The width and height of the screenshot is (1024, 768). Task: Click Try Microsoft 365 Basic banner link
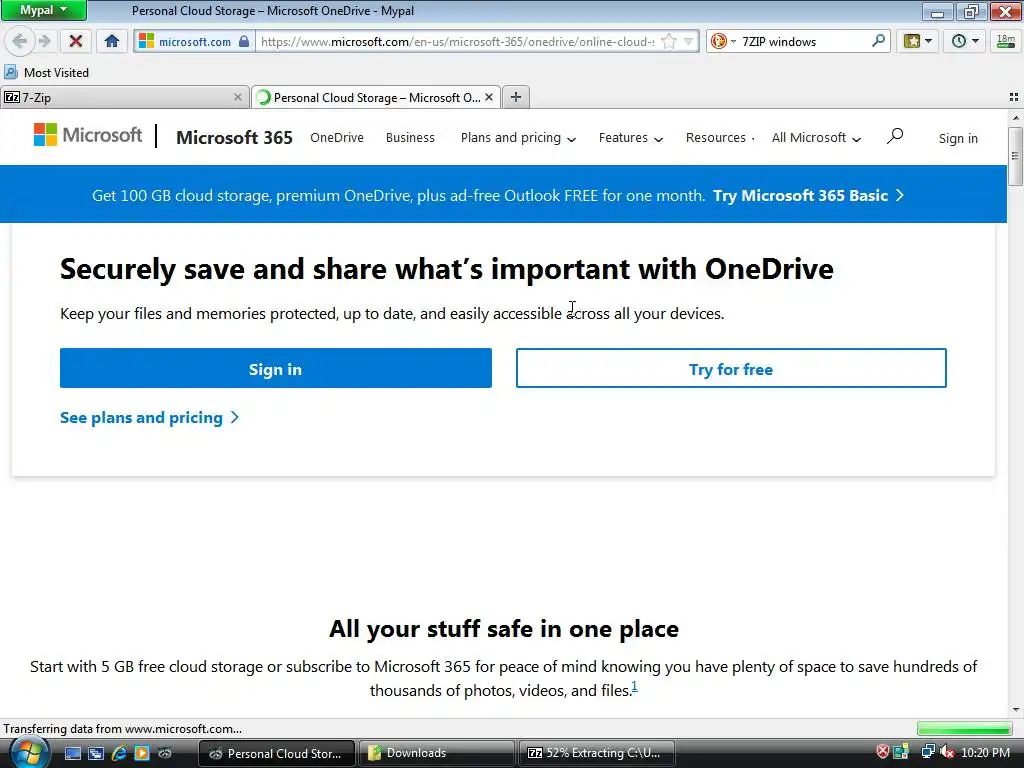808,195
